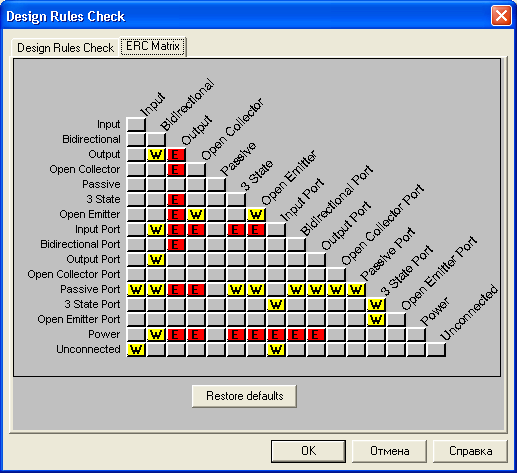Toggle E cell at Power row, Output column
This screenshot has height=473, width=517.
[176, 334]
